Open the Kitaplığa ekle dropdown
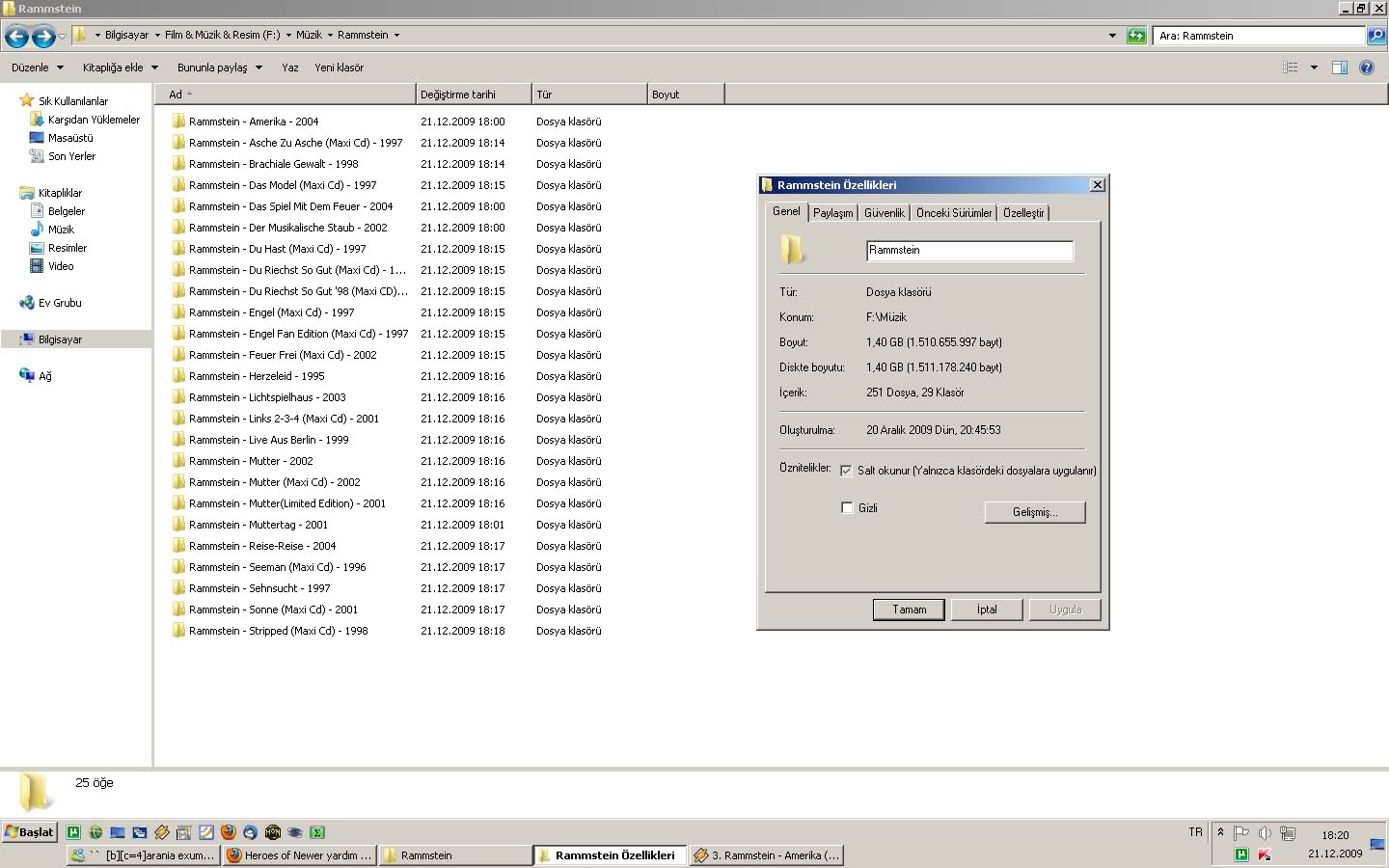Screen dimensions: 1389x868 pyautogui.click(x=120, y=68)
